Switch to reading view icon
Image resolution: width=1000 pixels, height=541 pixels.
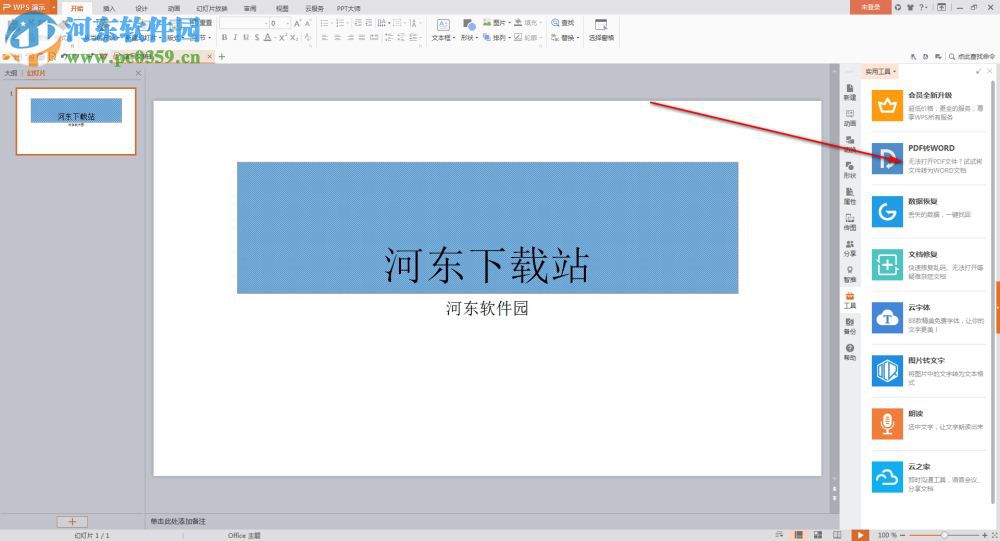click(x=837, y=535)
